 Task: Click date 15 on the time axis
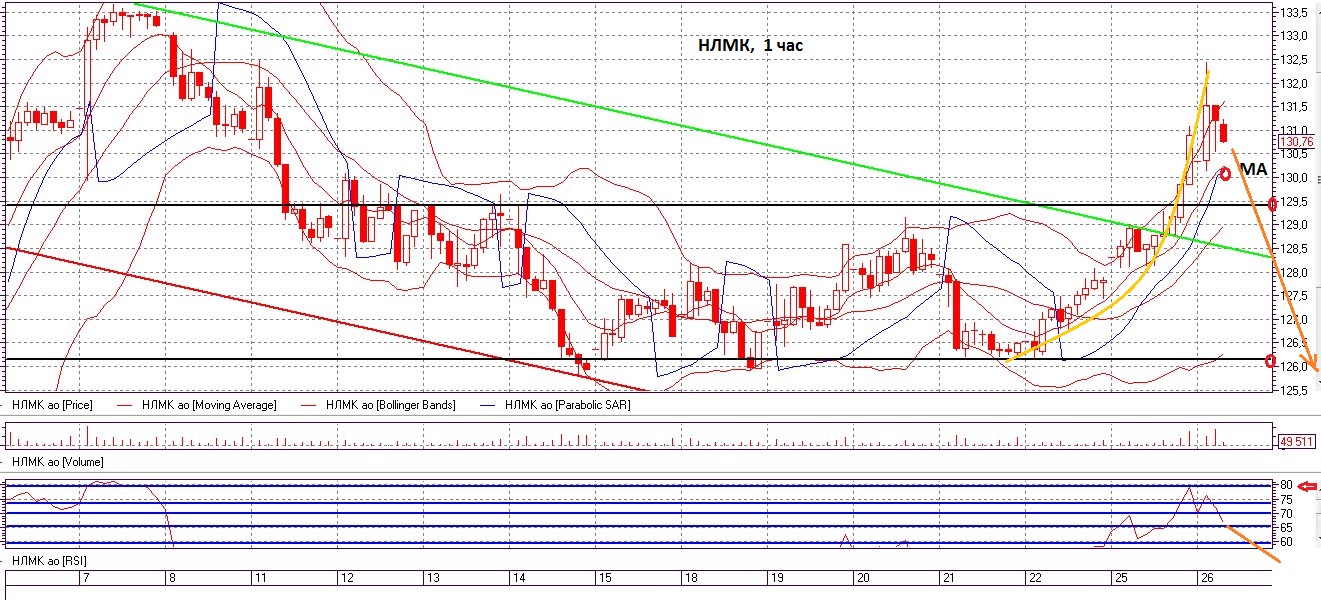coord(605,579)
